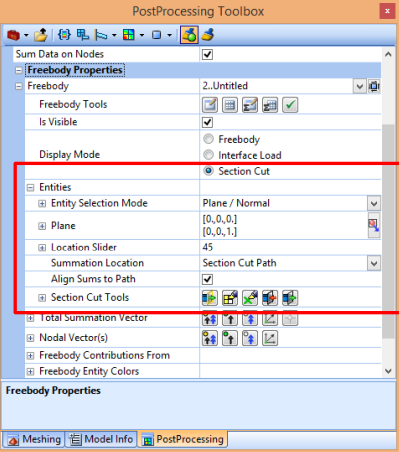Click the scrollbar up arrow
The height and width of the screenshot is (452, 399).
[x=388, y=54]
